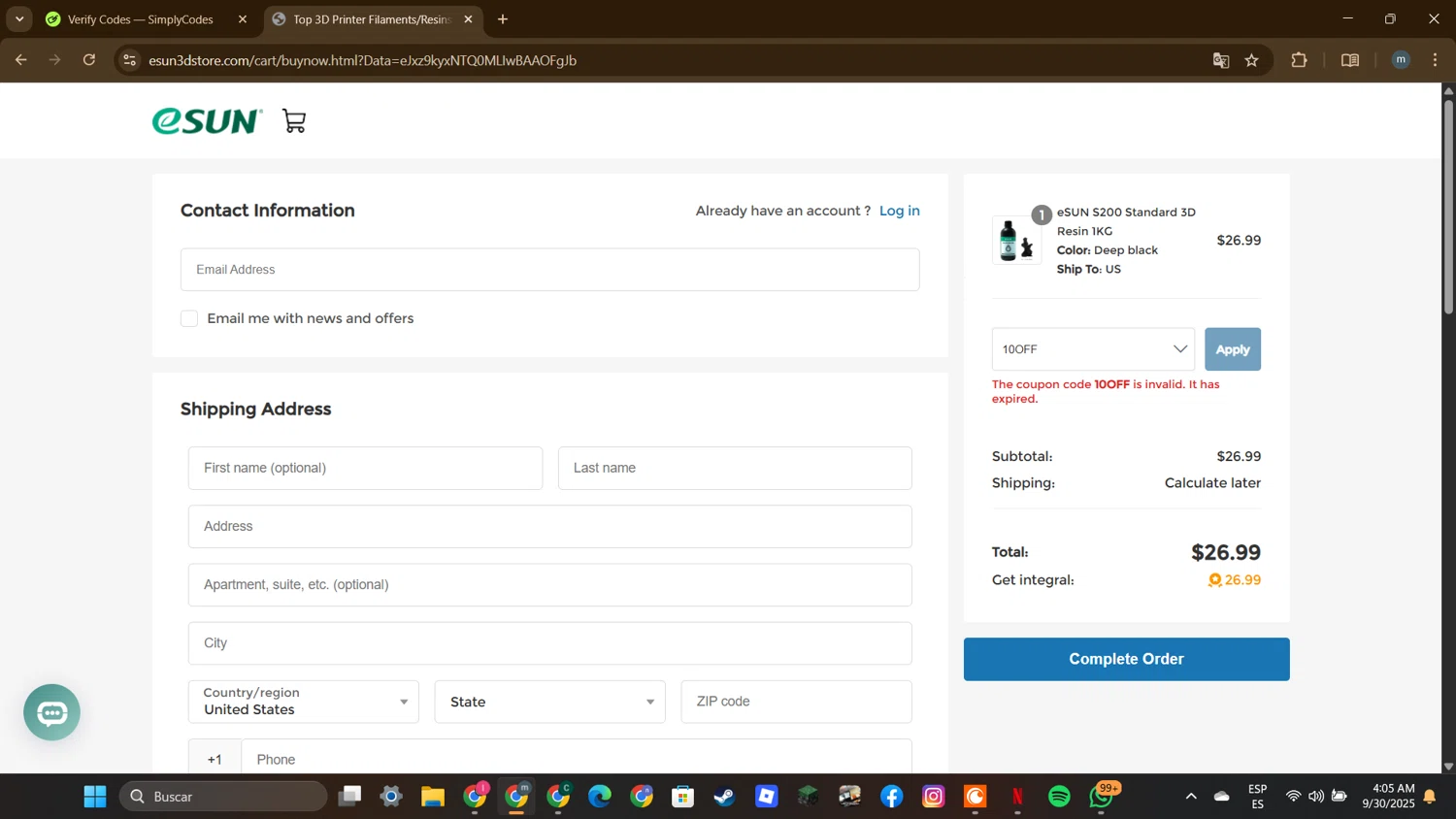Open the browser extensions puzzle icon

1299,60
